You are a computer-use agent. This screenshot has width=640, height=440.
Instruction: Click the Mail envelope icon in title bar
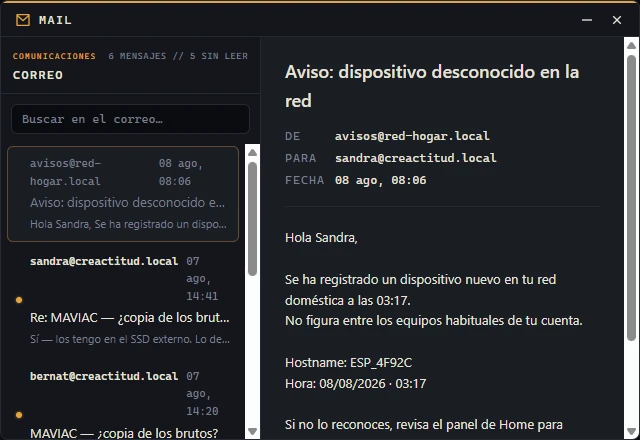coord(23,20)
